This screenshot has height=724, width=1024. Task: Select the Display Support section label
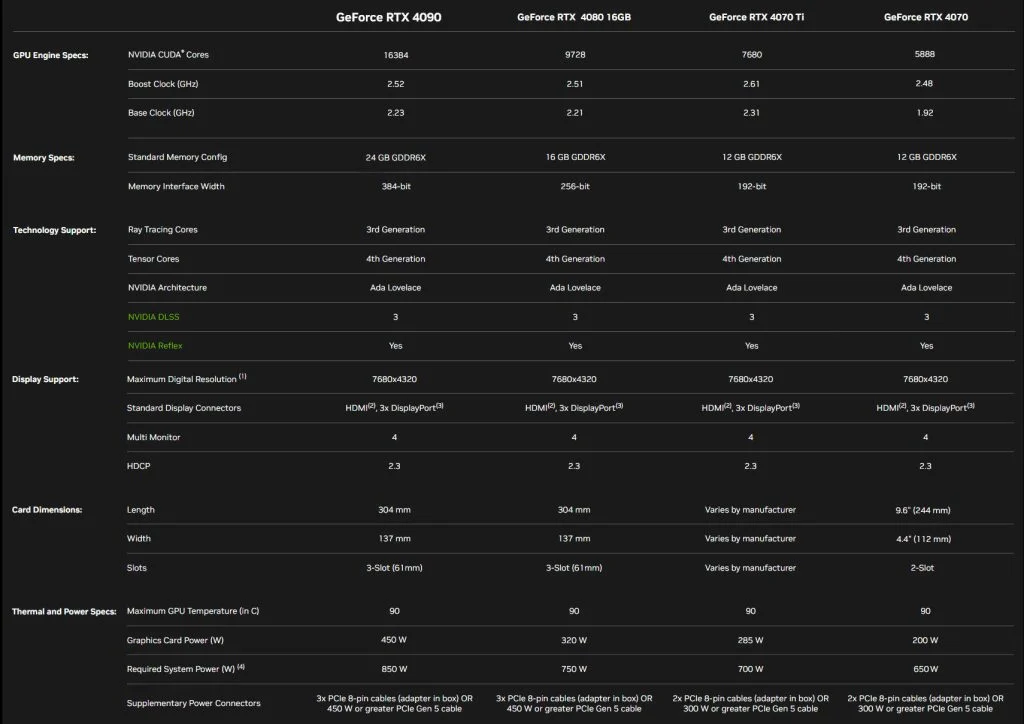tap(45, 380)
